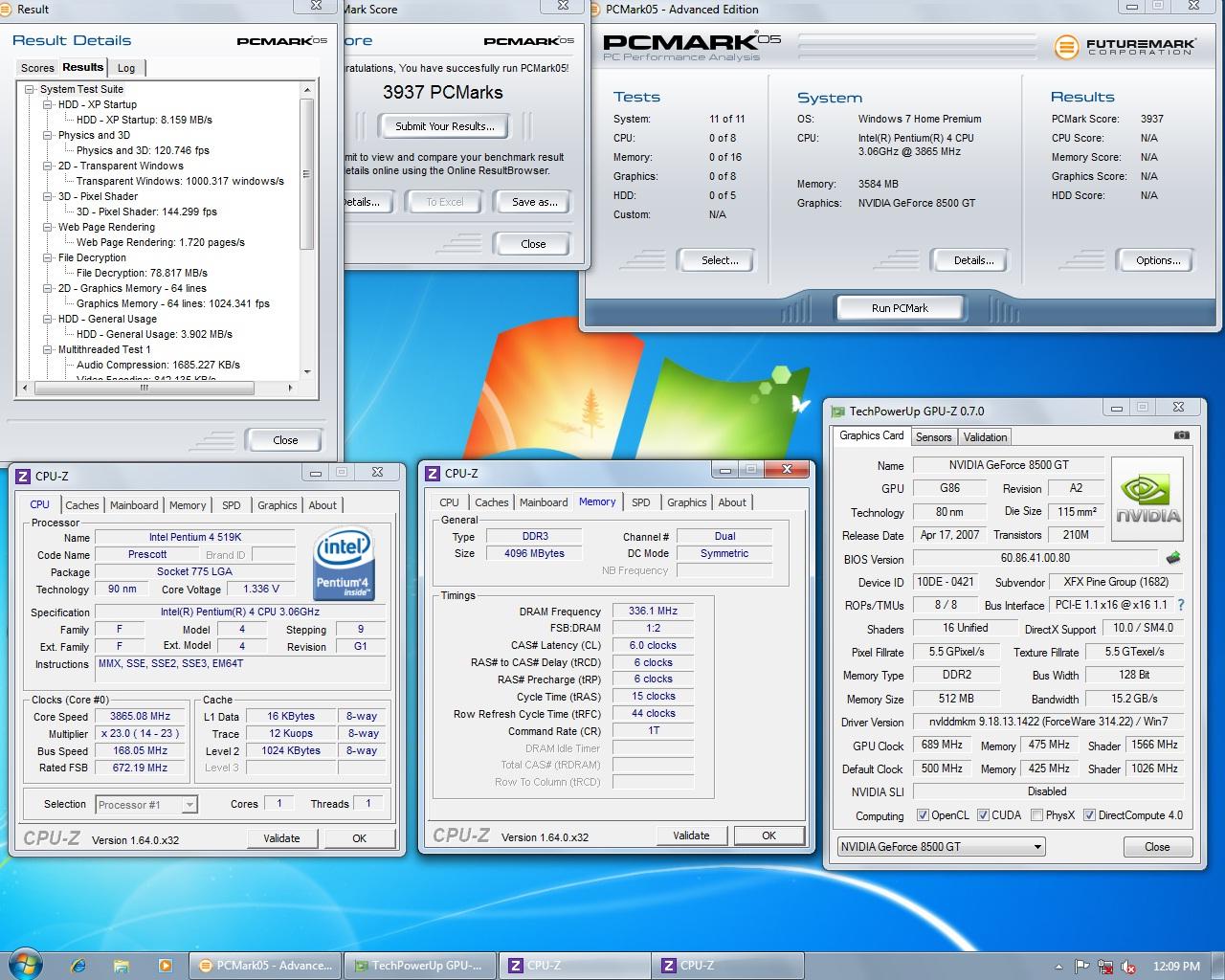Select the TechPowerUp GPU-Z taskbar button

click(x=419, y=966)
